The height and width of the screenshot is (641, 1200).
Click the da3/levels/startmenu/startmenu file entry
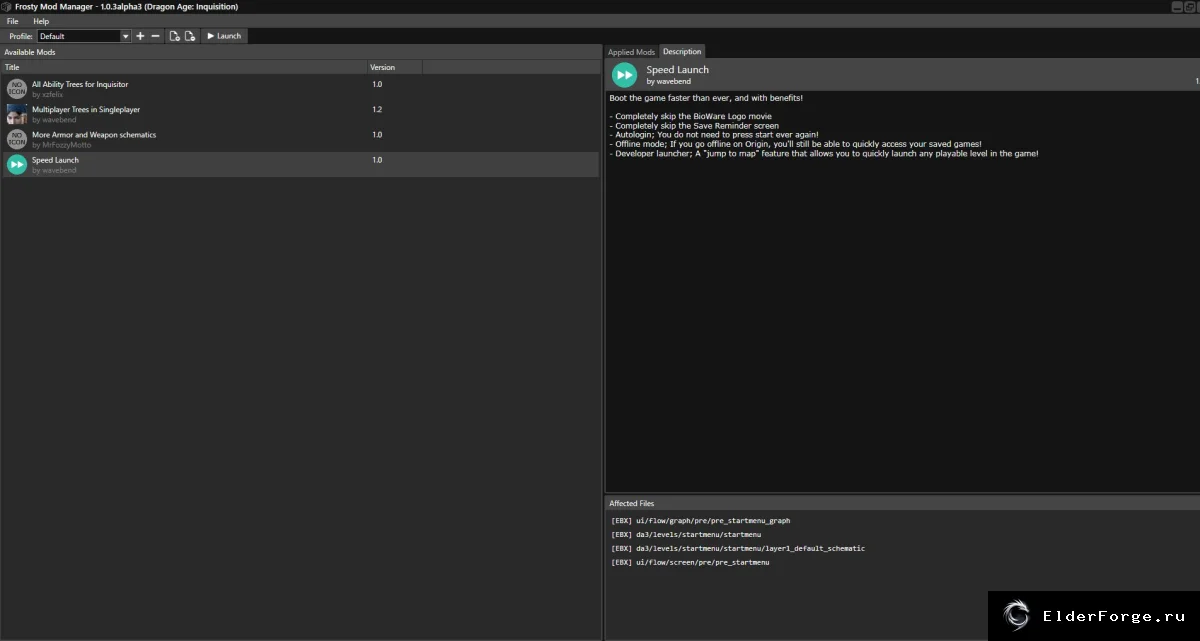tap(686, 535)
